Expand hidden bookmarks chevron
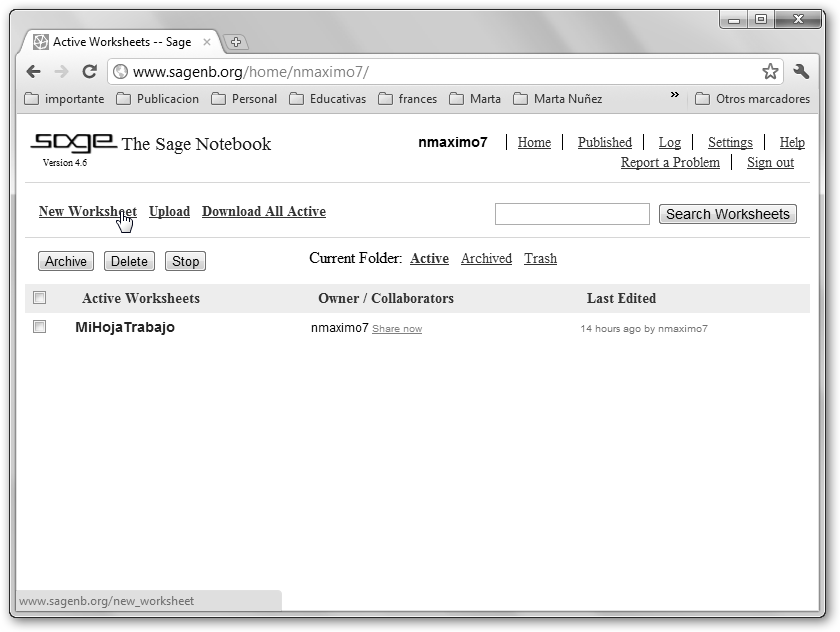840x632 pixels. [674, 96]
